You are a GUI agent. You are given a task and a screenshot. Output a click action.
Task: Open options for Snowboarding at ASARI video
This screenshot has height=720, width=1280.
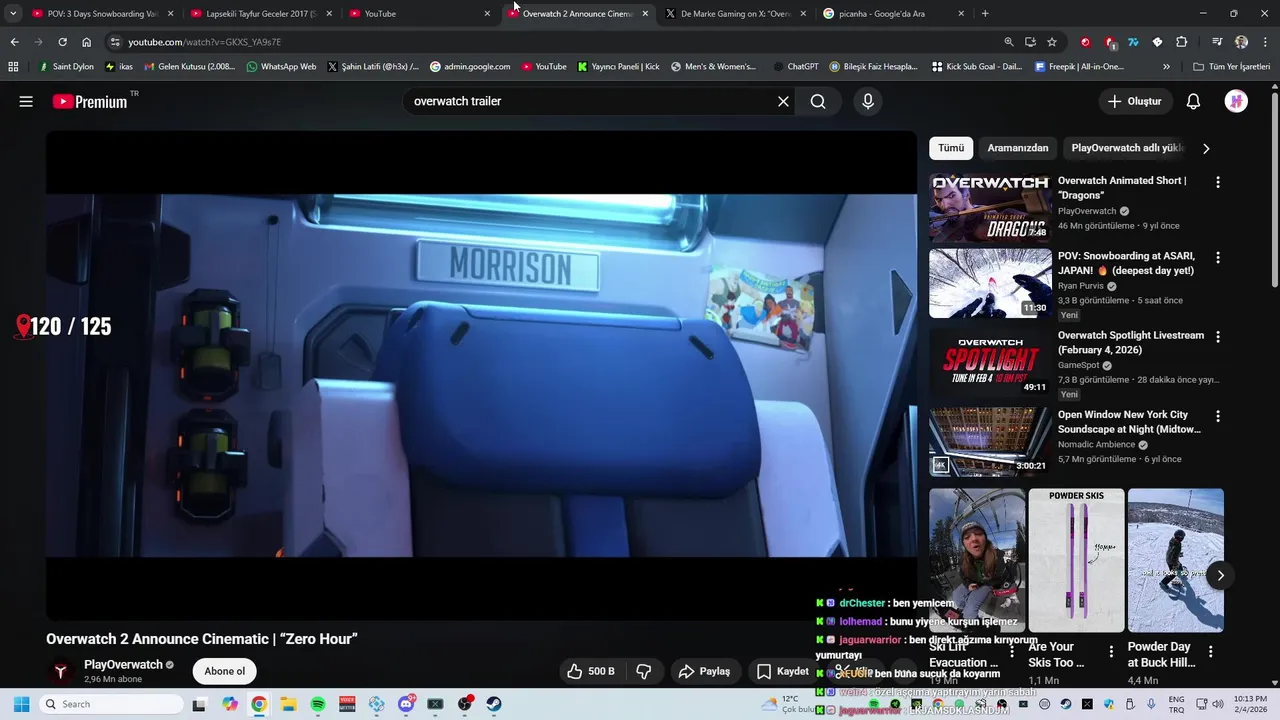coord(1217,257)
